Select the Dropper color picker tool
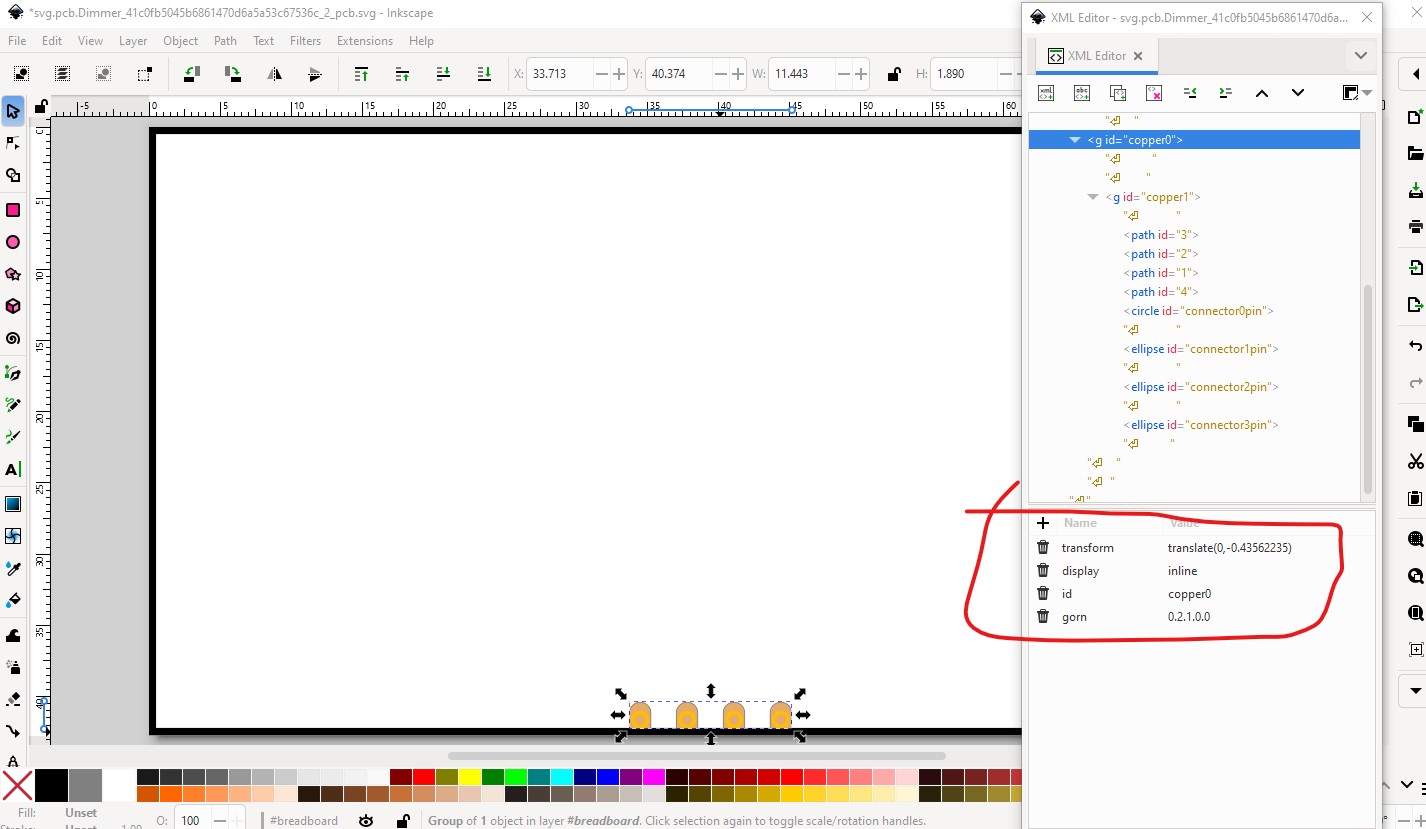This screenshot has height=829, width=1426. point(13,568)
